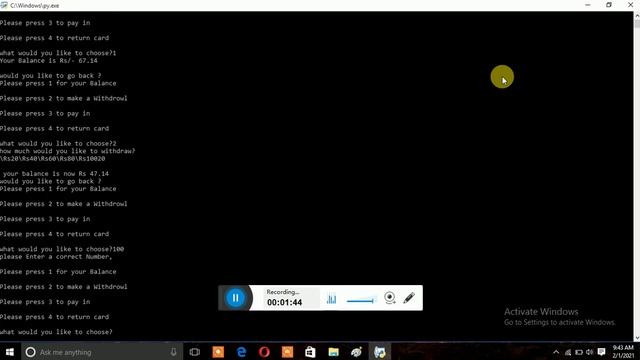Click 'what would you like to choose?1' line
This screenshot has height=360, width=640.
point(58,53)
